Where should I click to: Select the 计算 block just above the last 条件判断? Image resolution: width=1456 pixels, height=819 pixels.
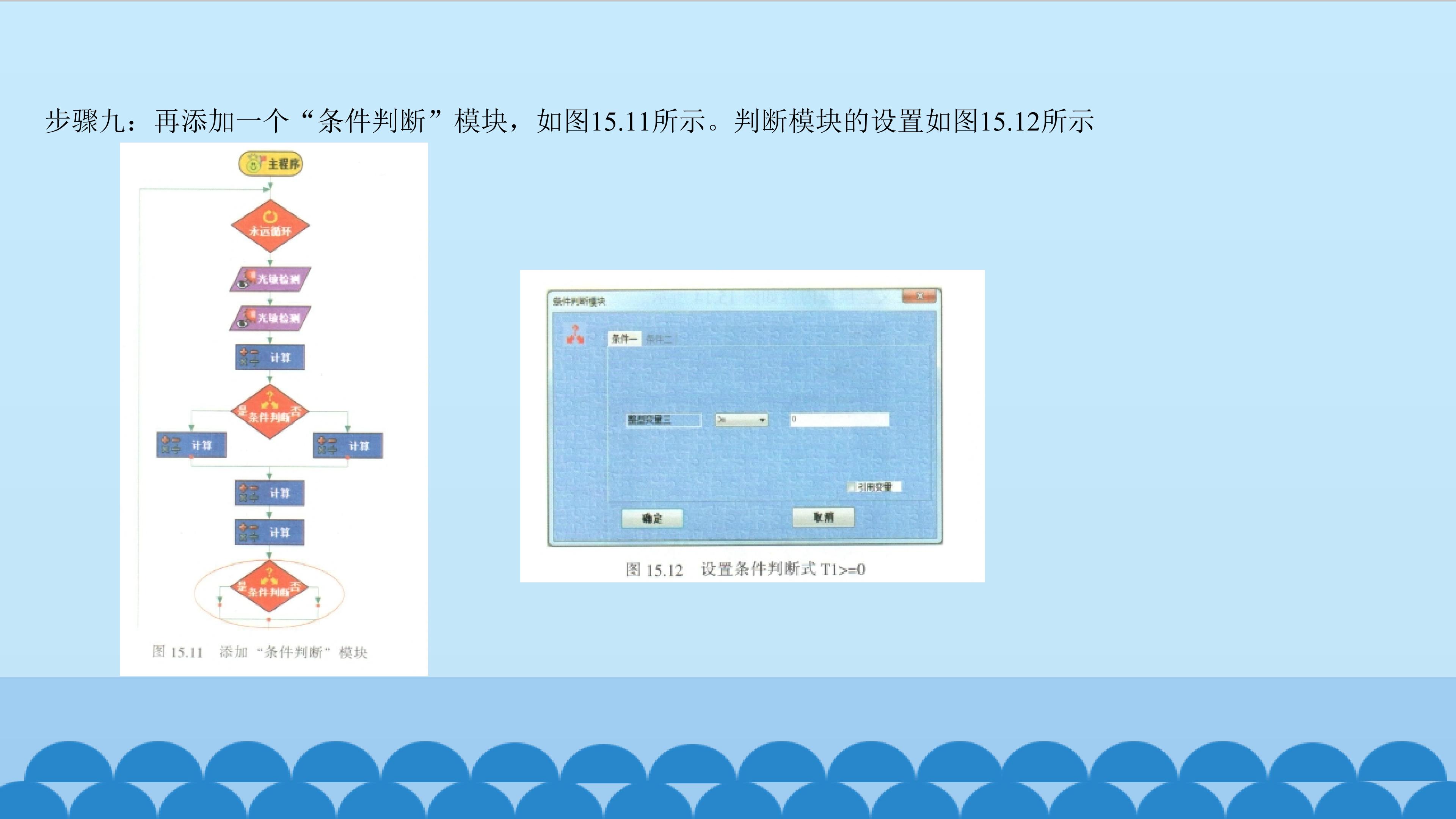[x=270, y=532]
